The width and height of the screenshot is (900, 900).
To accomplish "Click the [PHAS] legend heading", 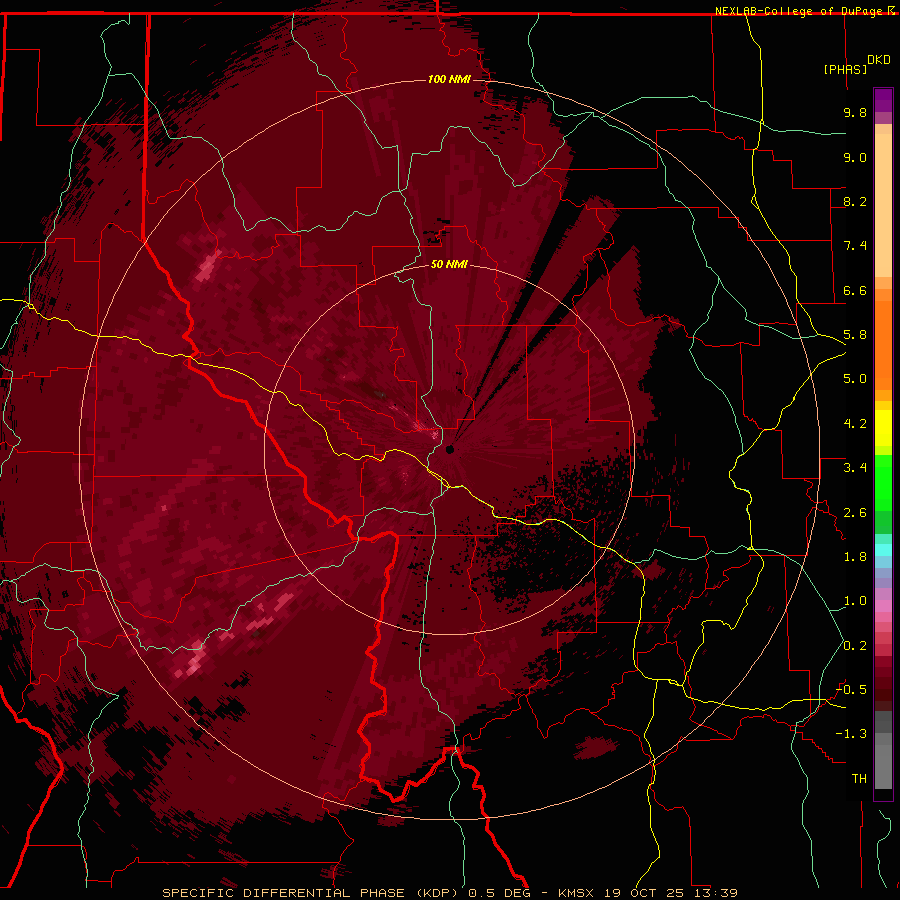I will click(845, 69).
